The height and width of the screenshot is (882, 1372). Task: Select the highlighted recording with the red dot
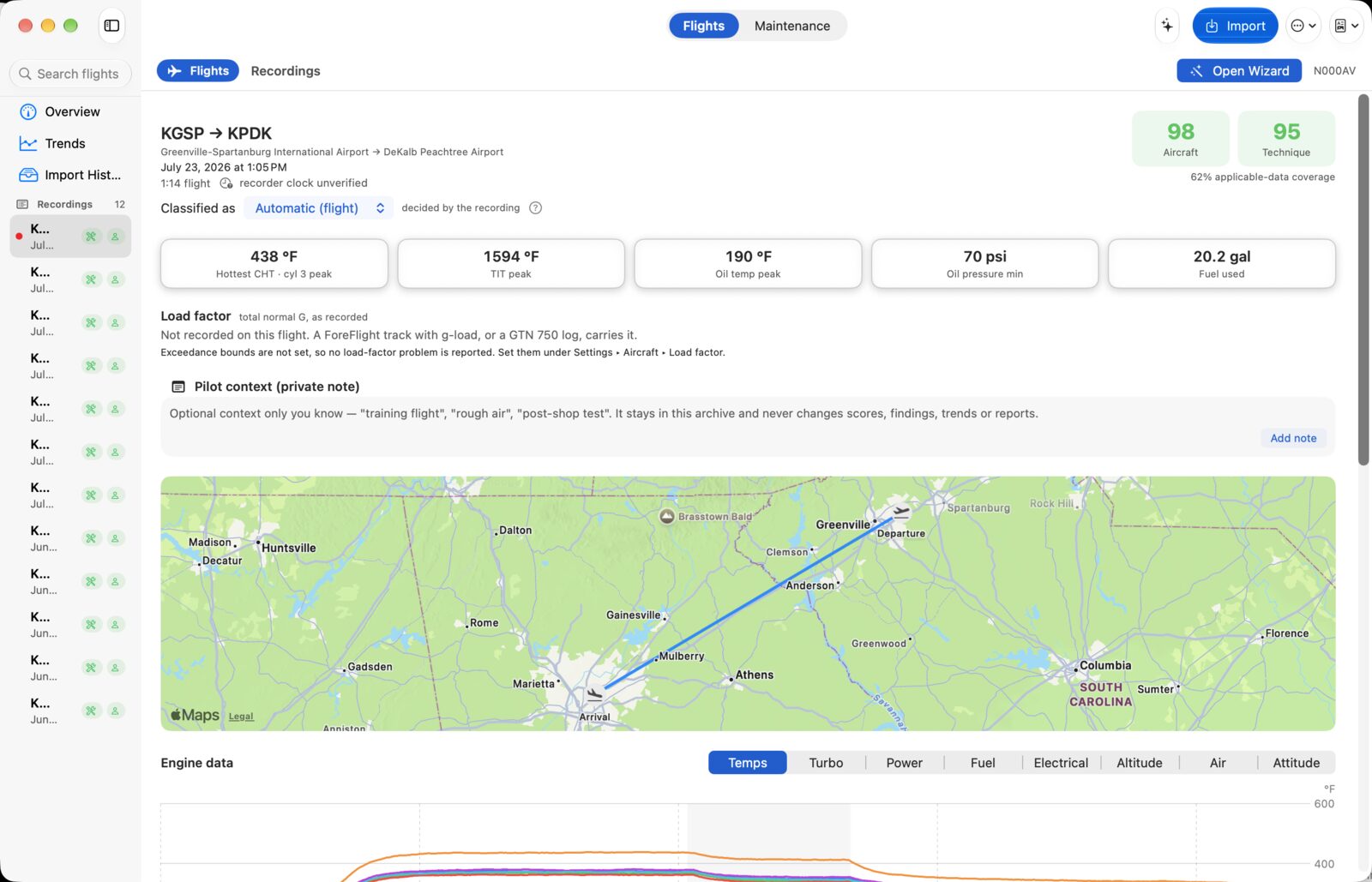(x=70, y=237)
